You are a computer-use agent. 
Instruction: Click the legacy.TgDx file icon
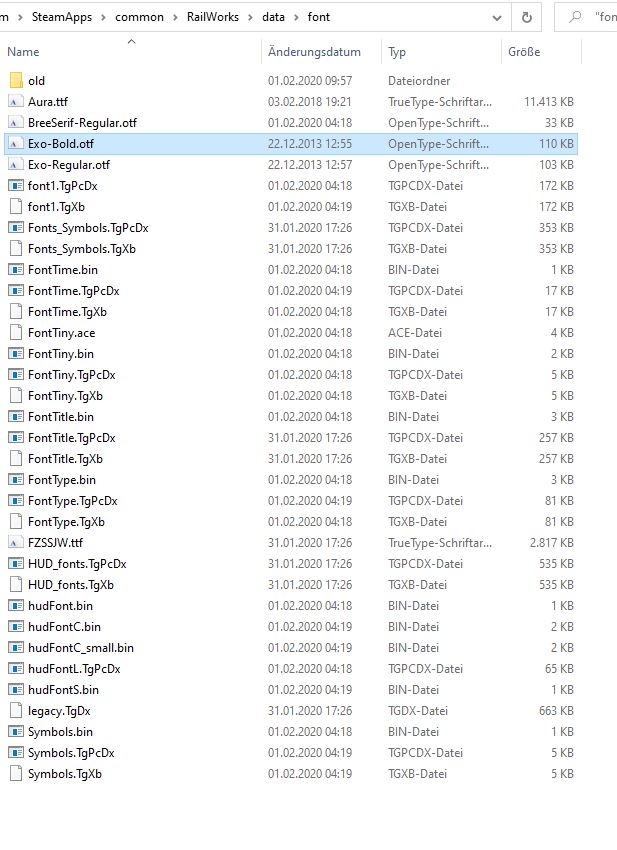pos(16,711)
